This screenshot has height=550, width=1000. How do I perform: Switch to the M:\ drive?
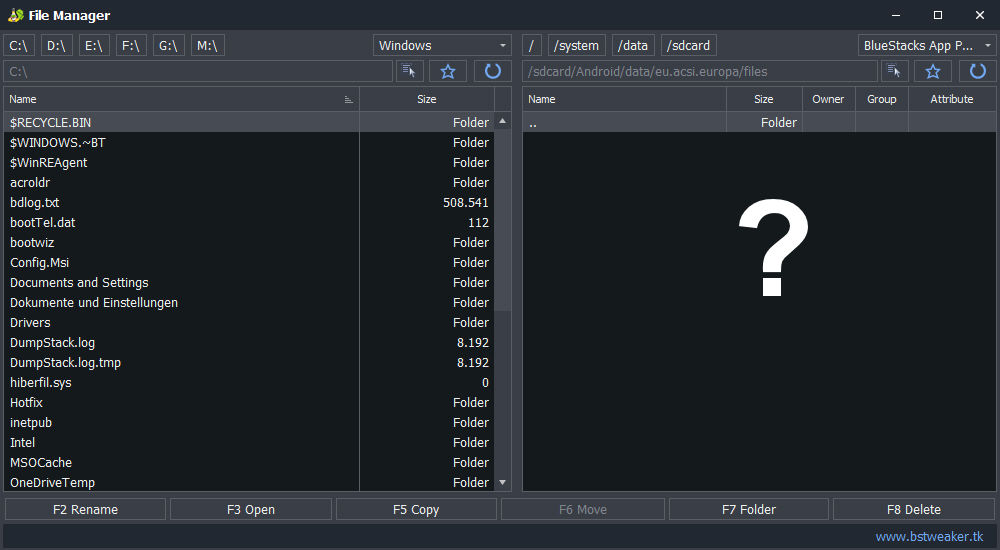pyautogui.click(x=207, y=45)
